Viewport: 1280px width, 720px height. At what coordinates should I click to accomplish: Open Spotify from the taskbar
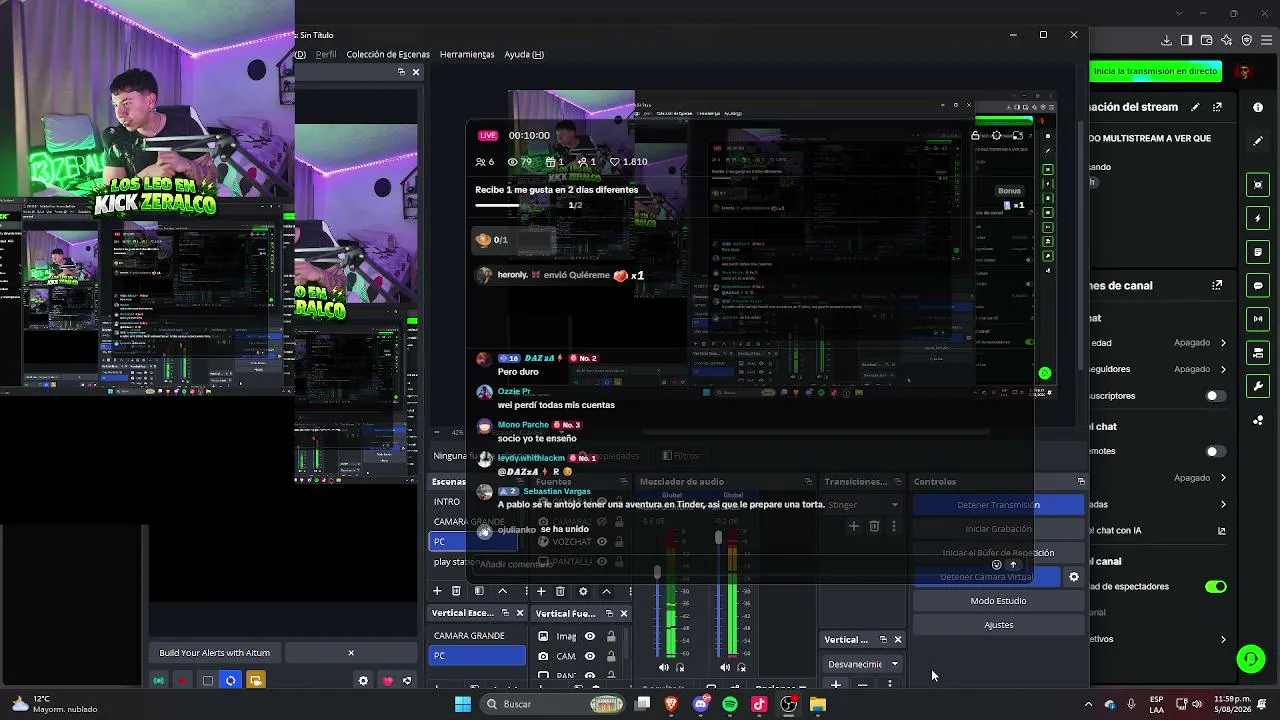(730, 704)
